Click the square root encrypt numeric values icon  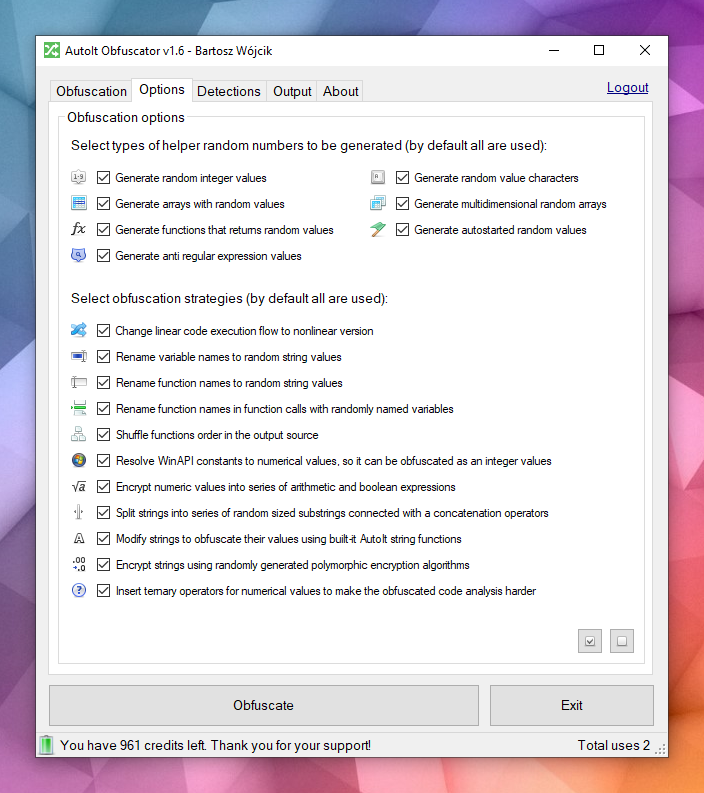[78, 487]
